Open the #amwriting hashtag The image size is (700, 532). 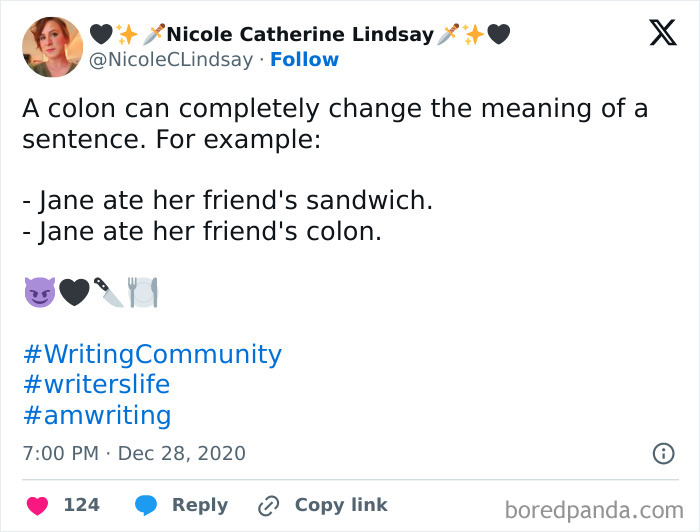click(97, 415)
